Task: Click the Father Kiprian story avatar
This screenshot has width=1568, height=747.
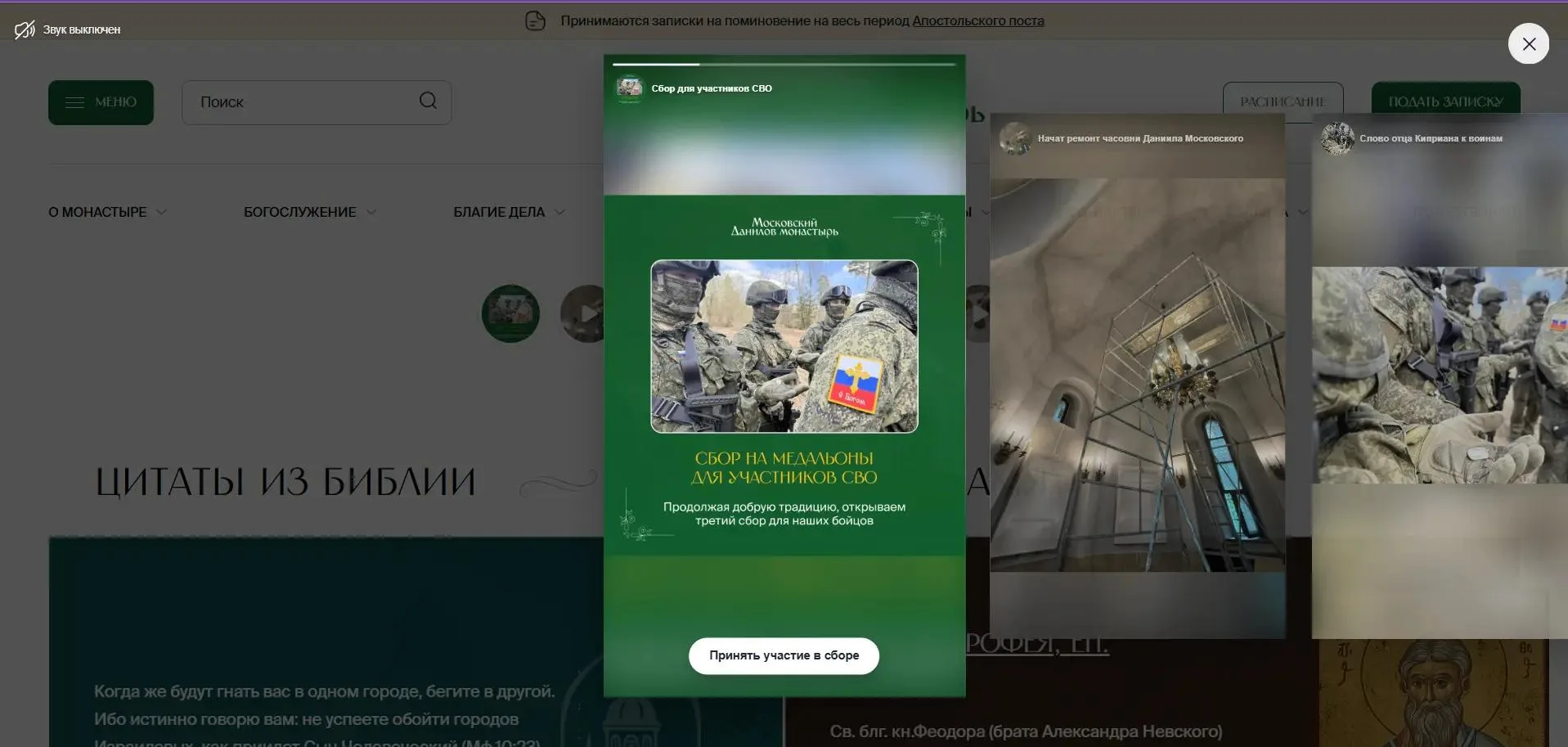Action: point(1337,138)
